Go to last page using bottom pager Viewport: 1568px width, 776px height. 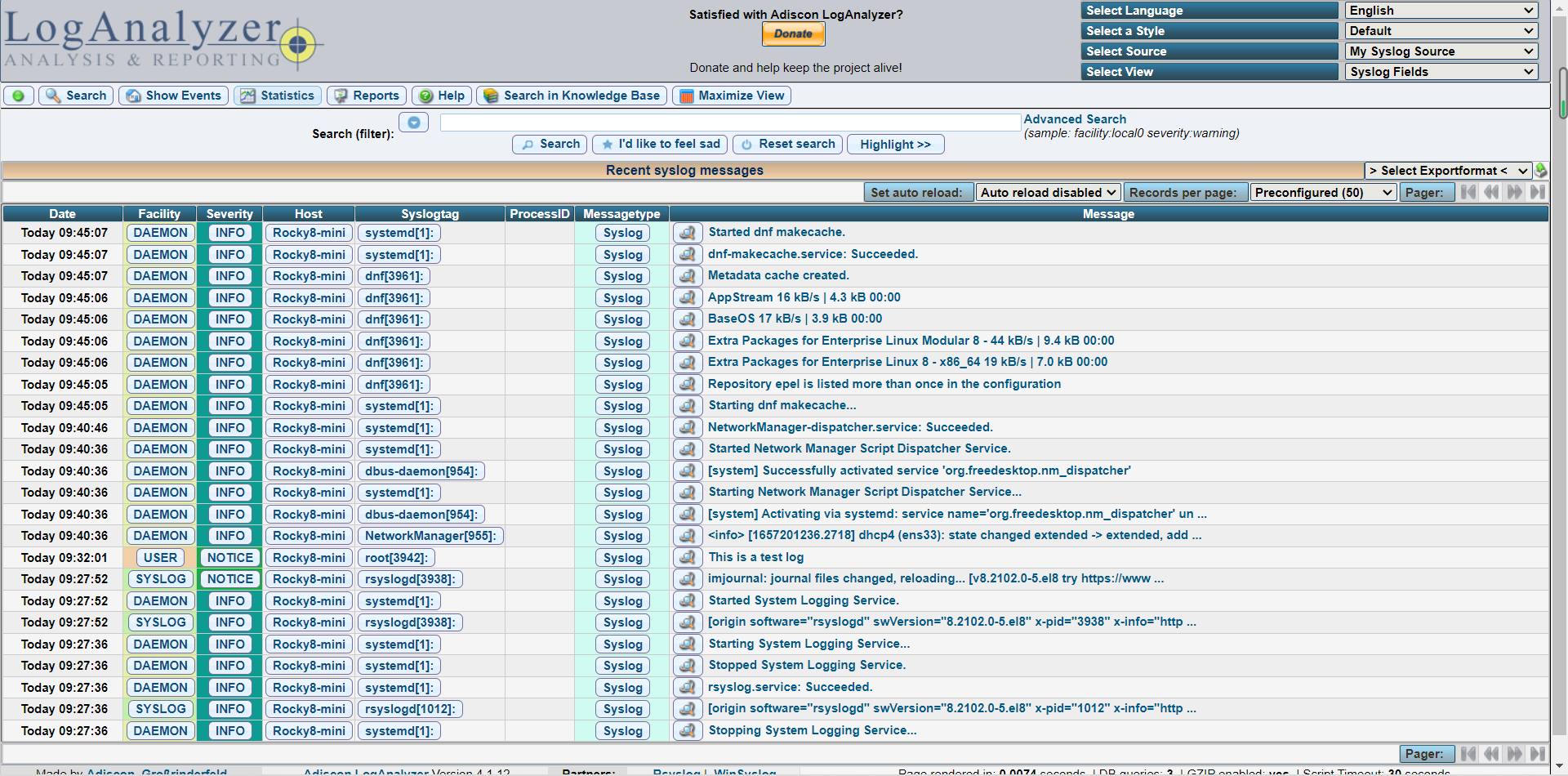point(1538,754)
